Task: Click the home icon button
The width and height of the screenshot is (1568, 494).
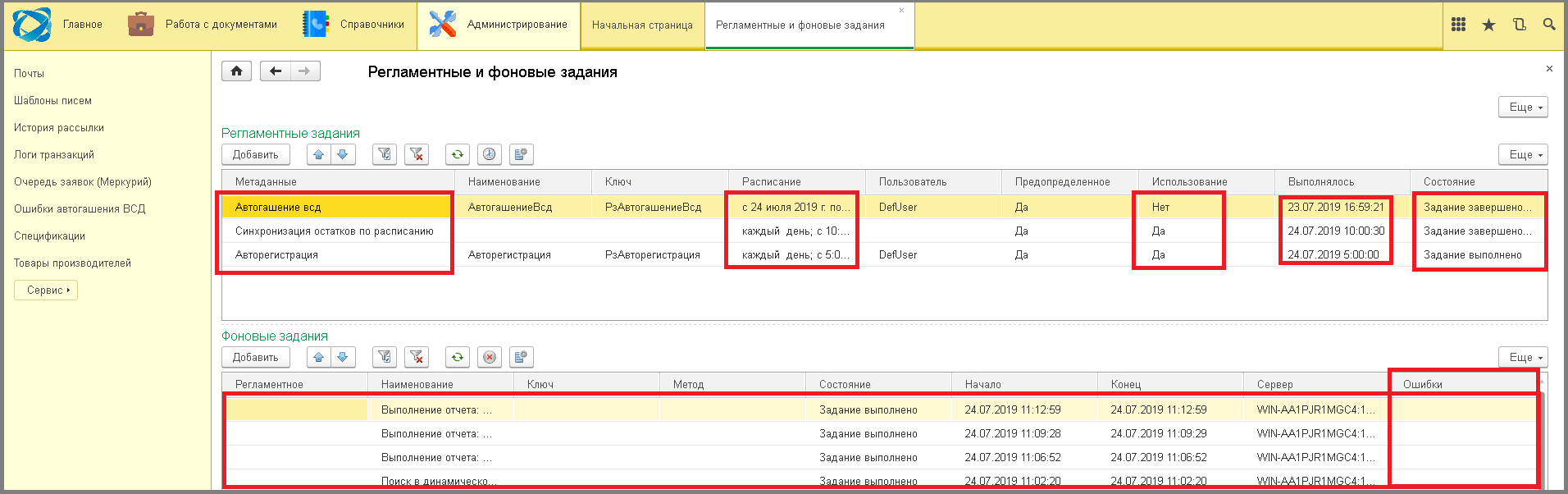Action: (x=236, y=71)
